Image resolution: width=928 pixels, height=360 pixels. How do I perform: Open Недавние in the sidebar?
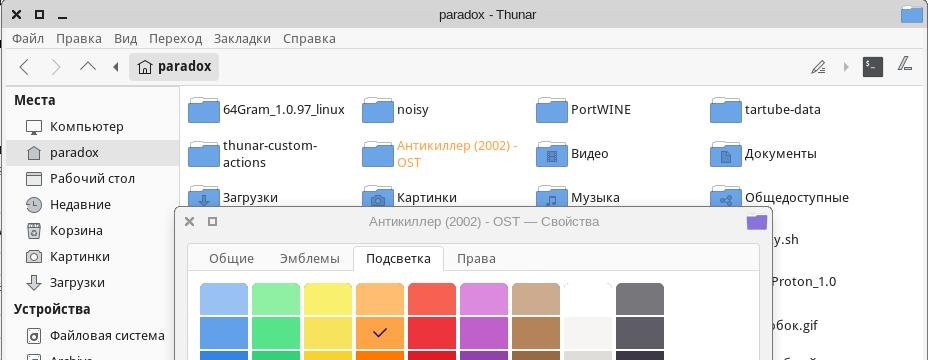point(93,205)
